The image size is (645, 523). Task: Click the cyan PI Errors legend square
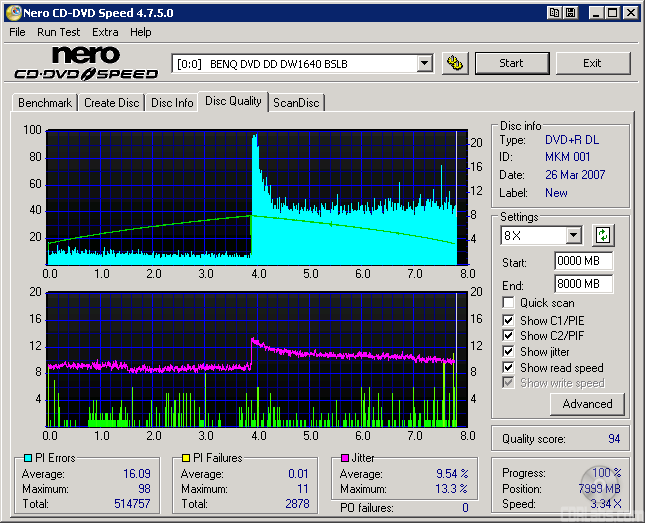[27, 458]
